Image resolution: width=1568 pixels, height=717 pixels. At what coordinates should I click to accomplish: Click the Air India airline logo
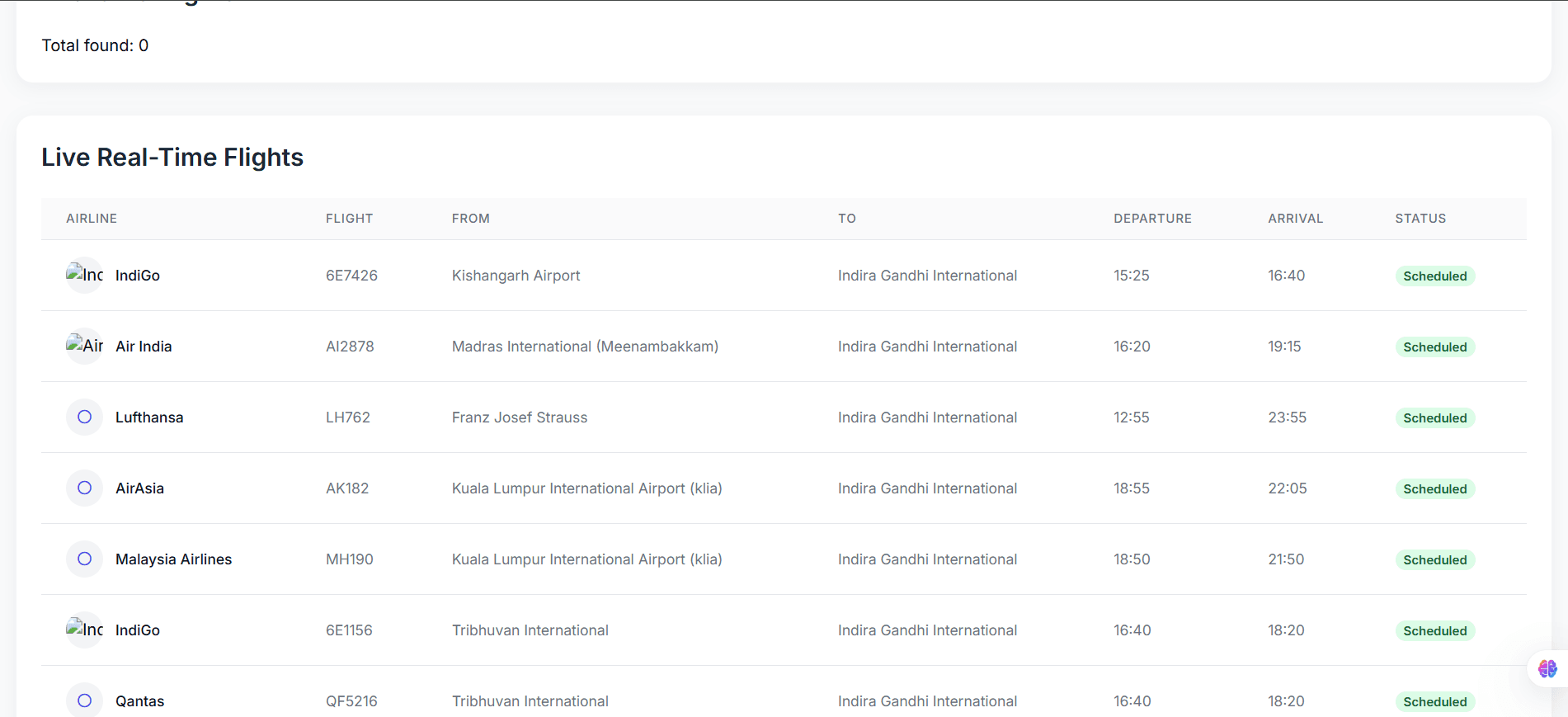85,346
